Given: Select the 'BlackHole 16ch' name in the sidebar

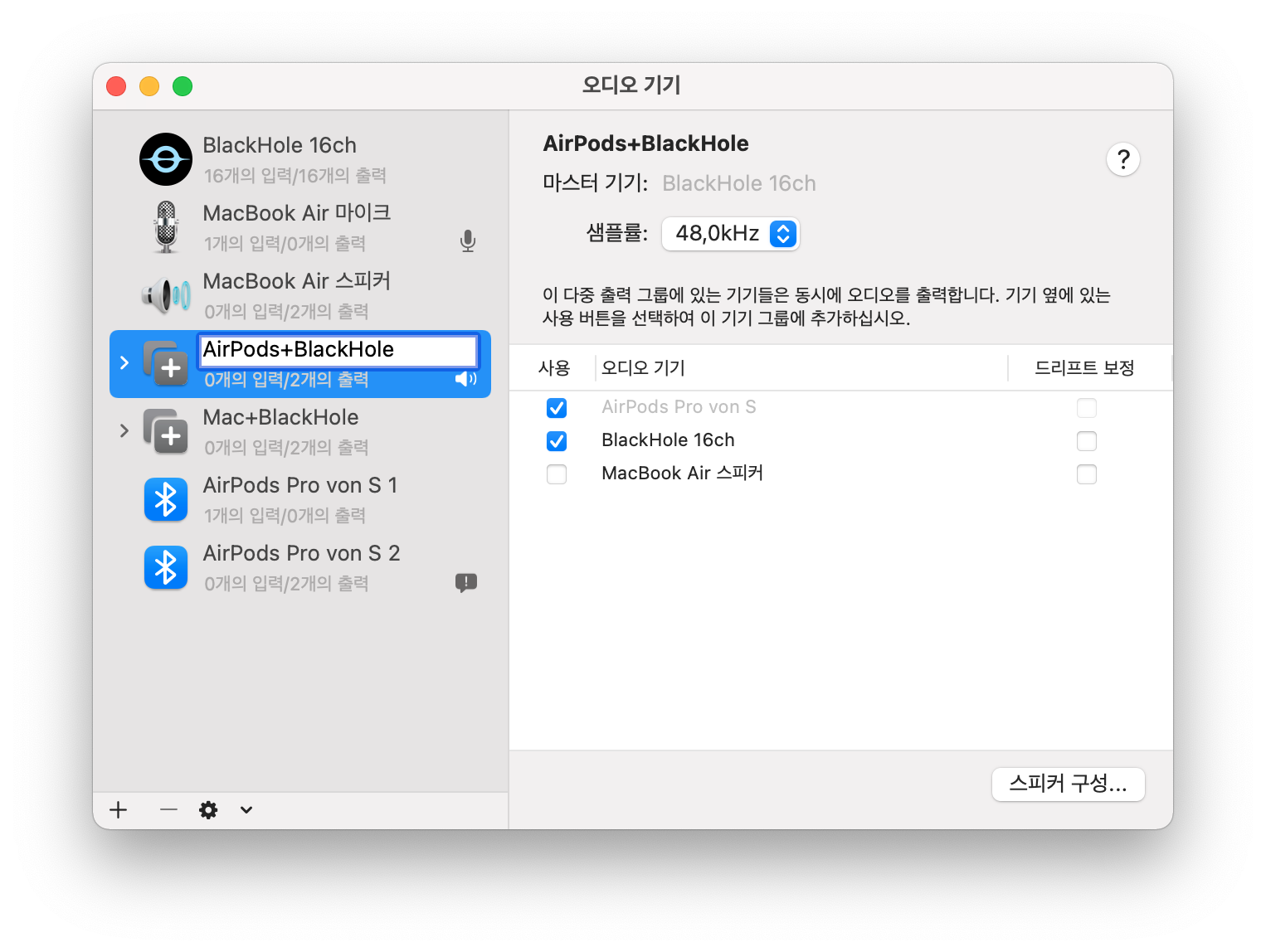Looking at the screenshot, I should [280, 145].
